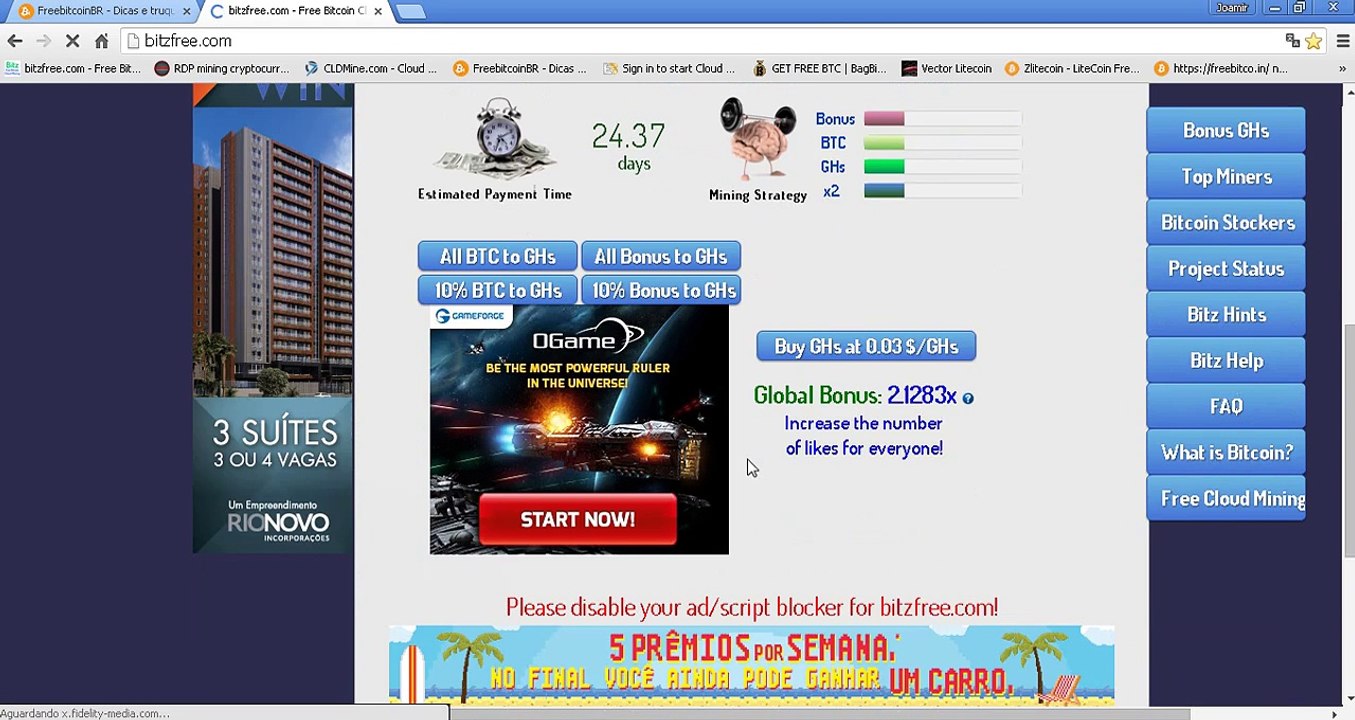Screen dimensions: 1355x720
Task: Go to Bitcoin Stockers
Action: [x=1226, y=223]
